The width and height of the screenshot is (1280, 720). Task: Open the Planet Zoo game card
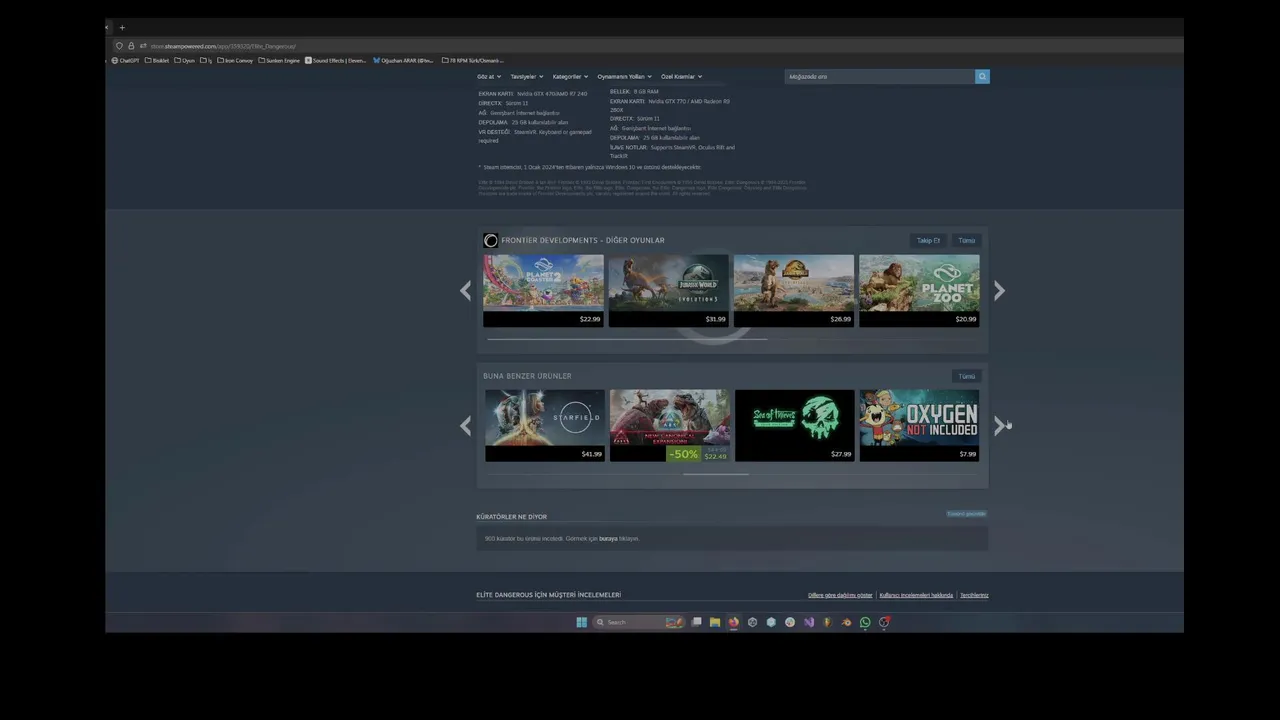[x=919, y=290]
